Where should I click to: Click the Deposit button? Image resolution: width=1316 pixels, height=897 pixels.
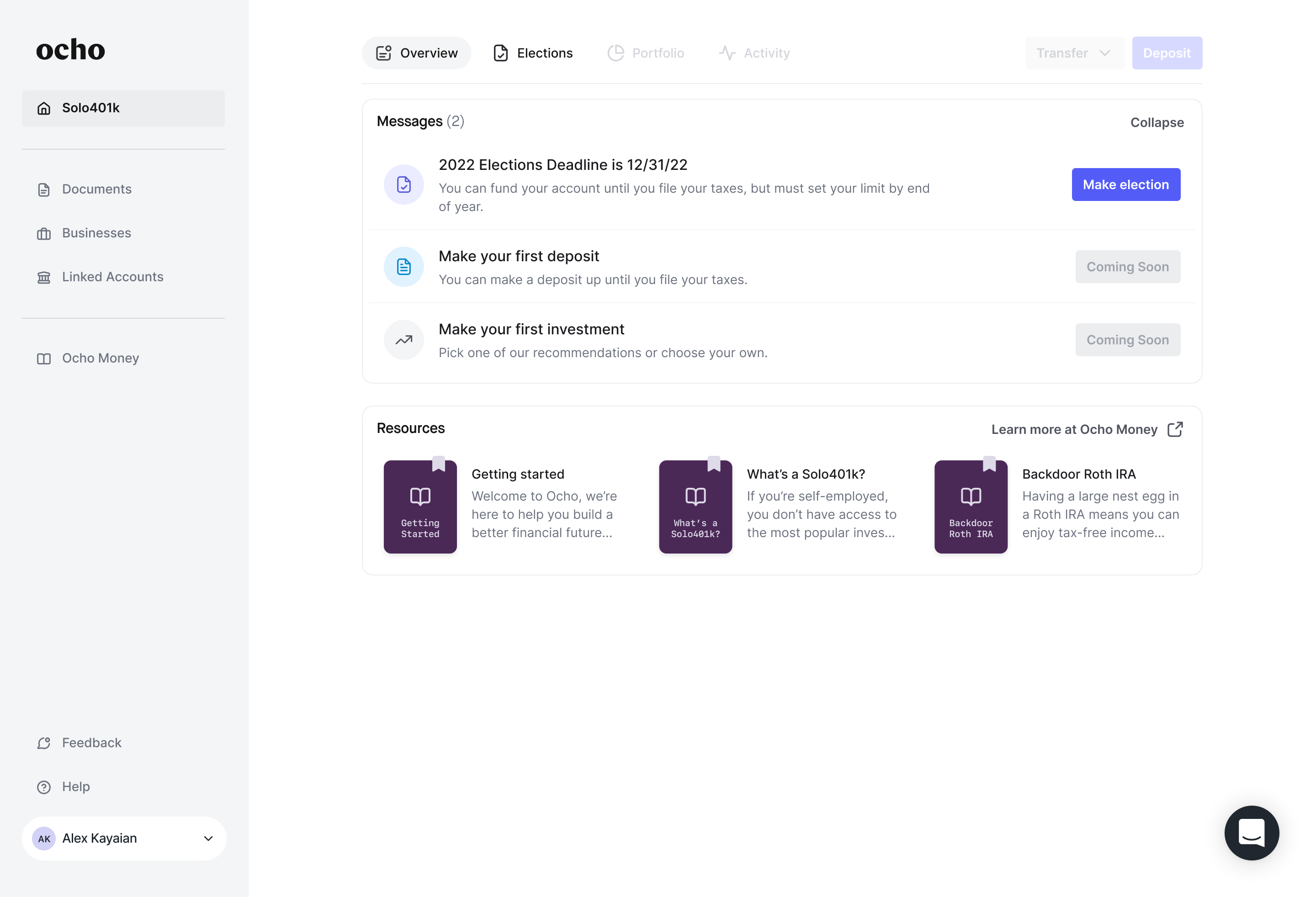[x=1167, y=53]
